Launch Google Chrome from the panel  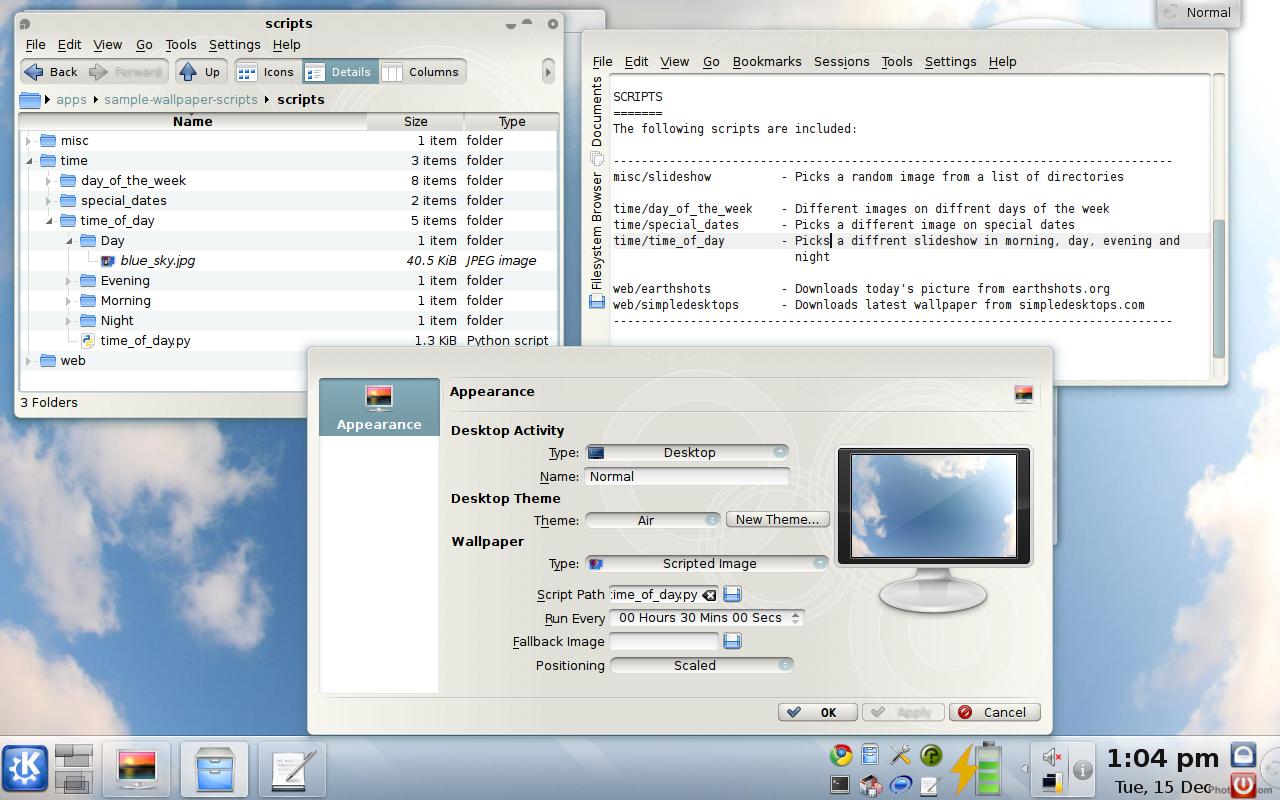pyautogui.click(x=841, y=755)
